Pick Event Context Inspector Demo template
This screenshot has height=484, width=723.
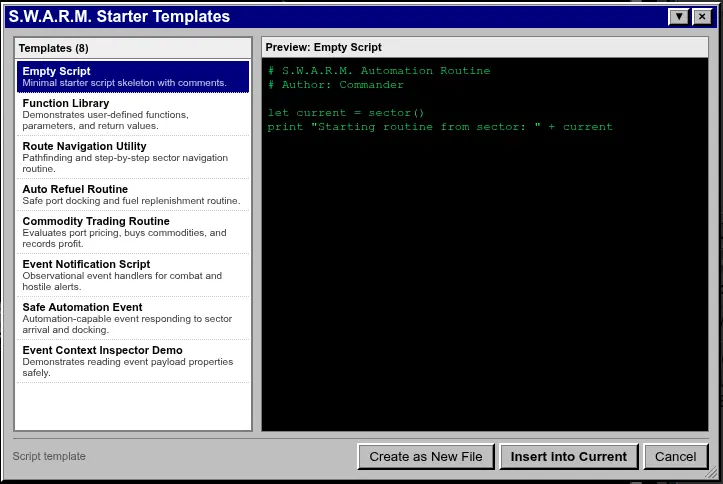[x=133, y=361]
